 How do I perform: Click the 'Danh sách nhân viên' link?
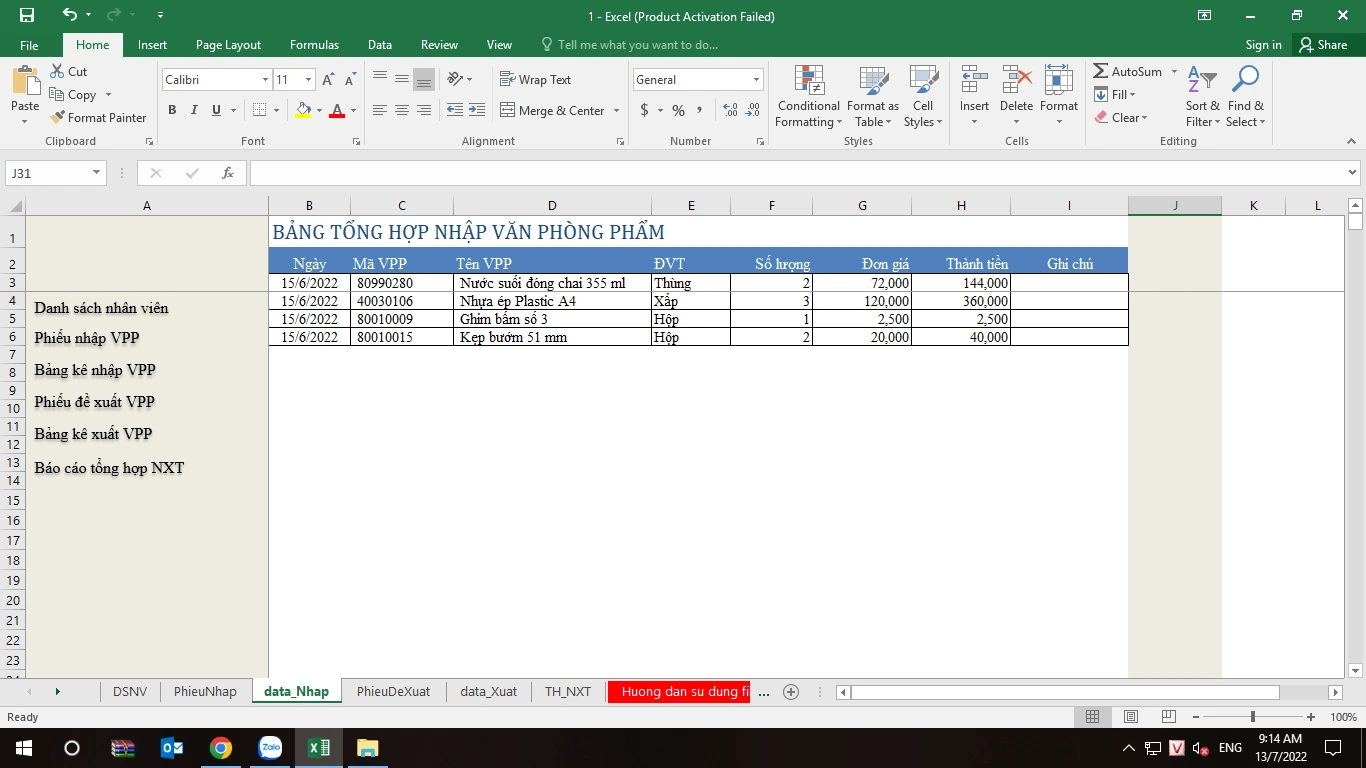[x=101, y=308]
